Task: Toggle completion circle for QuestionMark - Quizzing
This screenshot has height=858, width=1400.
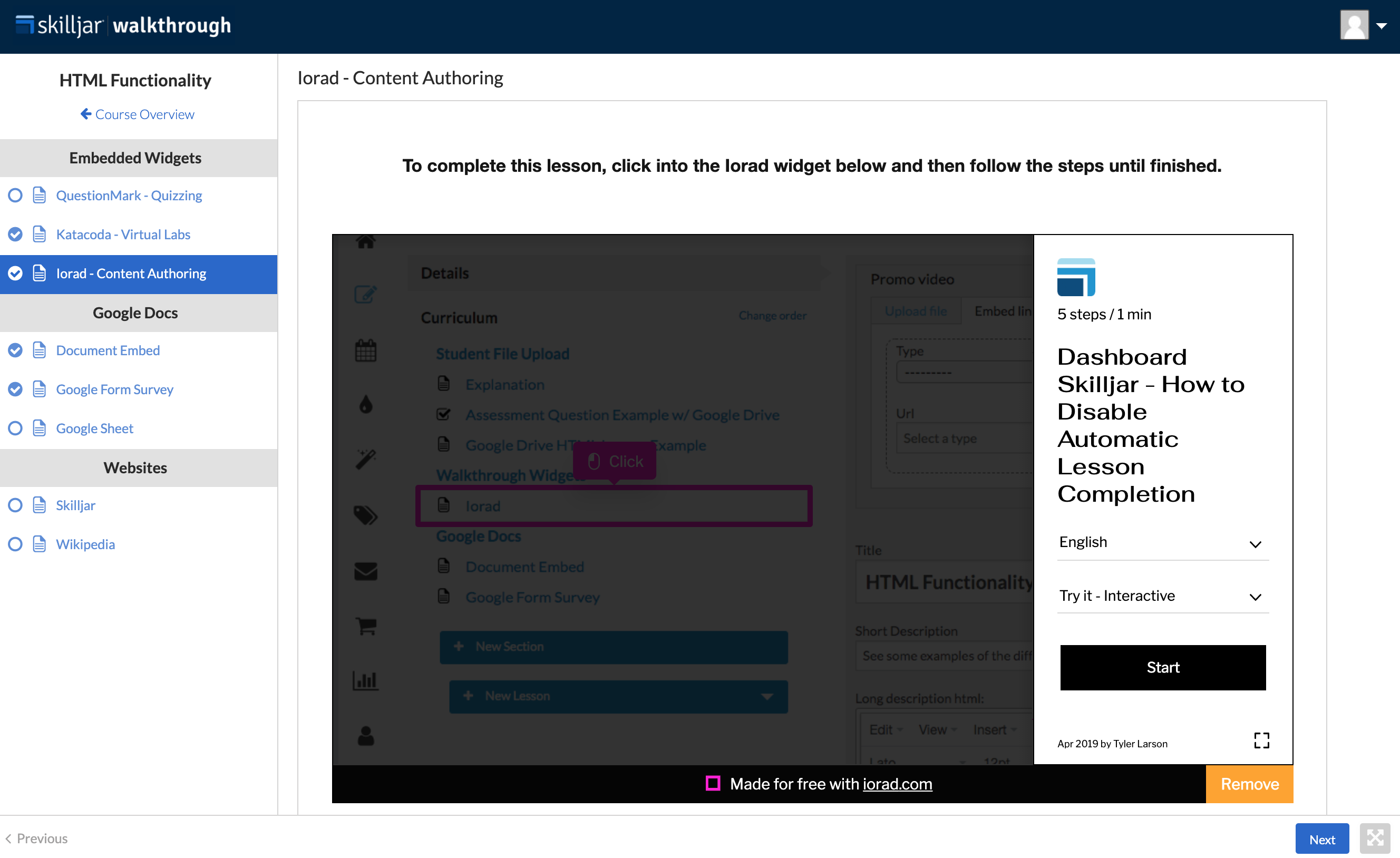Action: tap(15, 196)
